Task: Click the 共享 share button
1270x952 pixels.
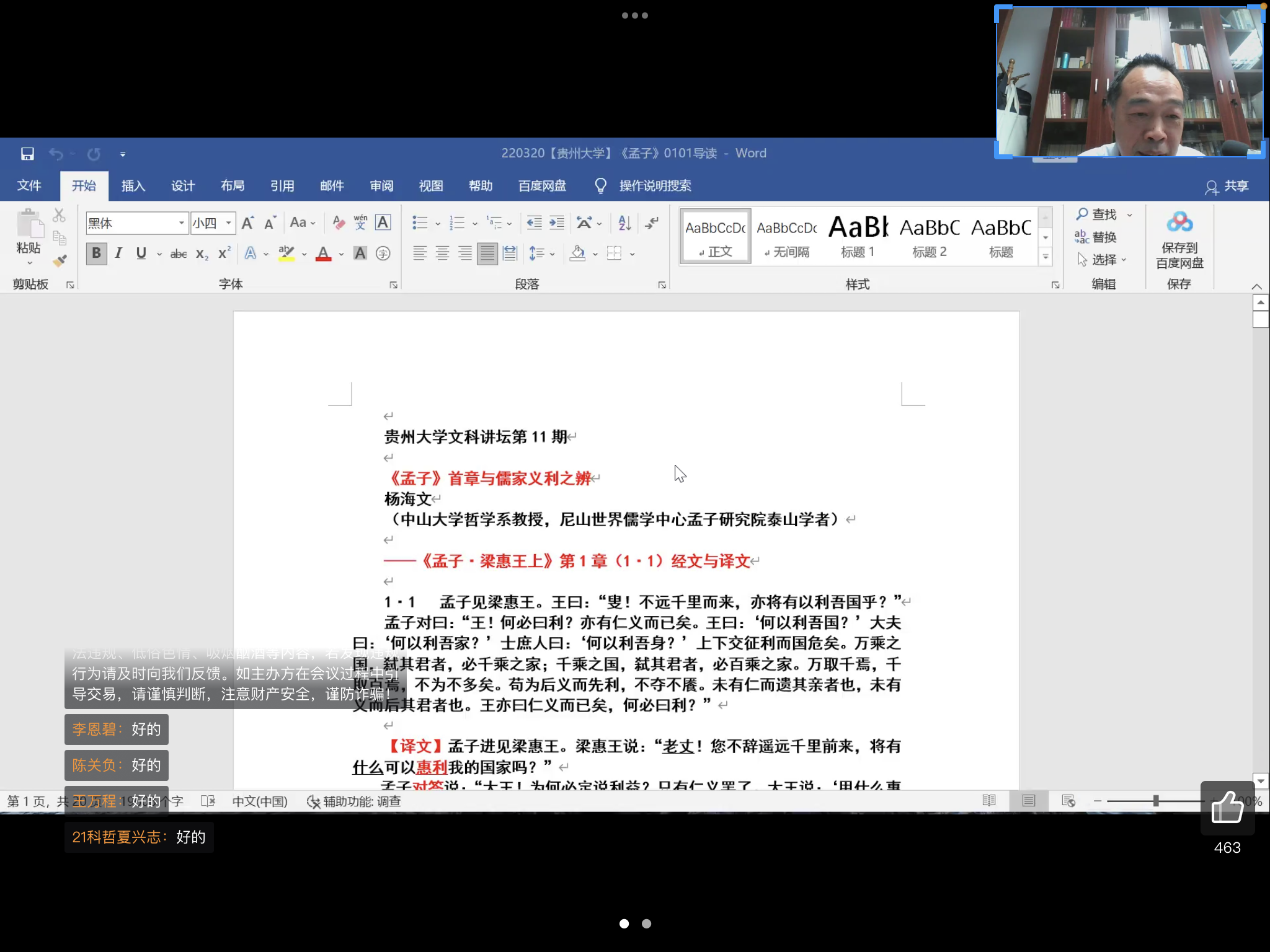Action: (1227, 187)
